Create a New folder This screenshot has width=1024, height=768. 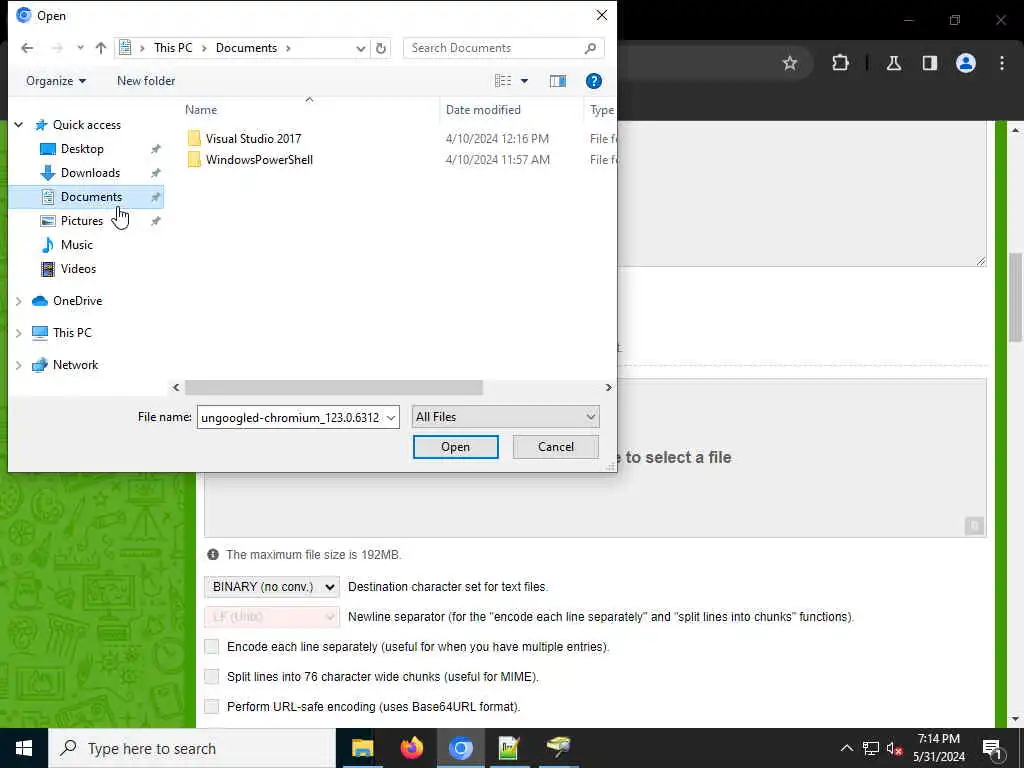pyautogui.click(x=146, y=81)
